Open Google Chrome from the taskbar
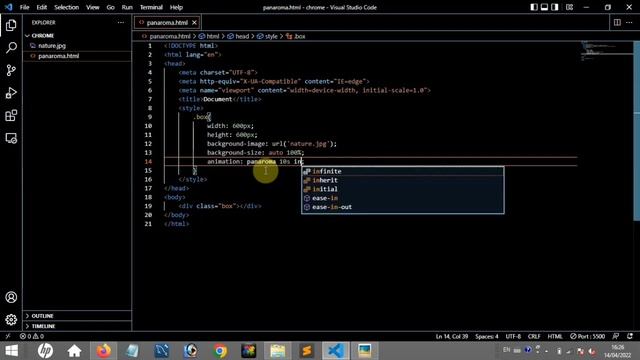640x360 pixels. 220,351
